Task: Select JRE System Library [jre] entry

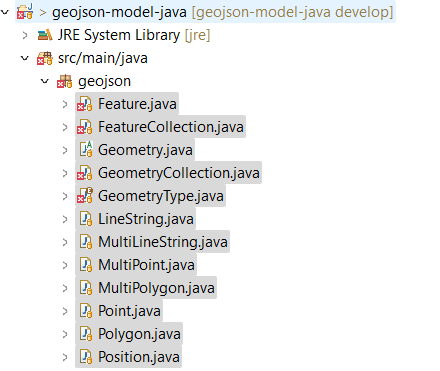Action: (134, 35)
